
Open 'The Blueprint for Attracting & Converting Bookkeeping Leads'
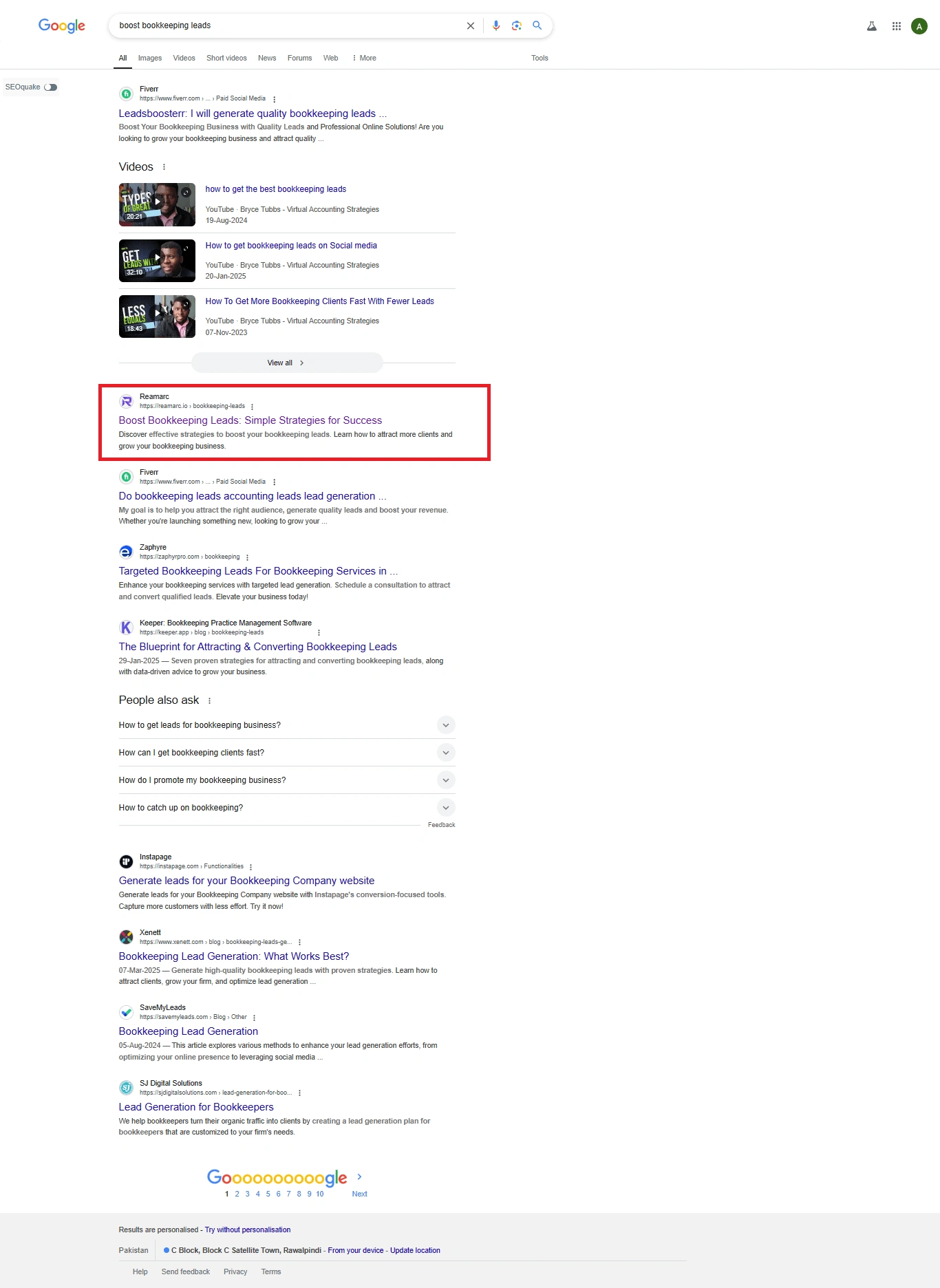[258, 647]
